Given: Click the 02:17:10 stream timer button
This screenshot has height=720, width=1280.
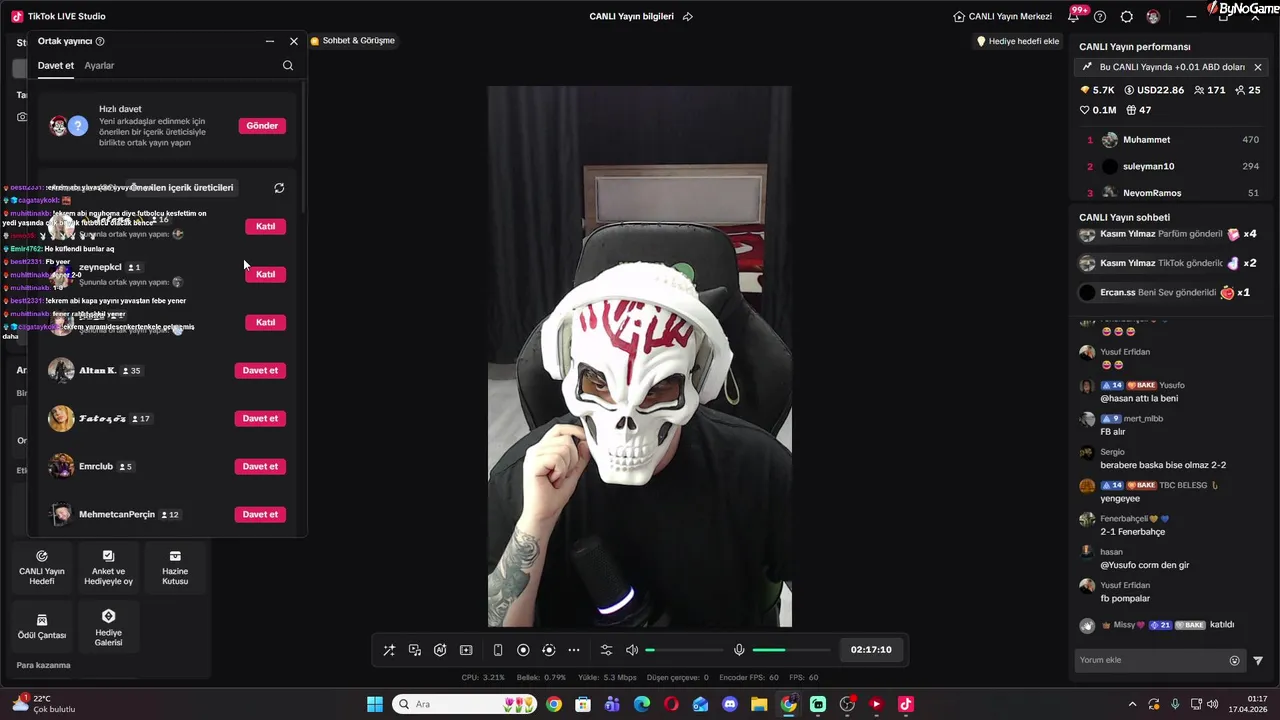Looking at the screenshot, I should coord(871,650).
